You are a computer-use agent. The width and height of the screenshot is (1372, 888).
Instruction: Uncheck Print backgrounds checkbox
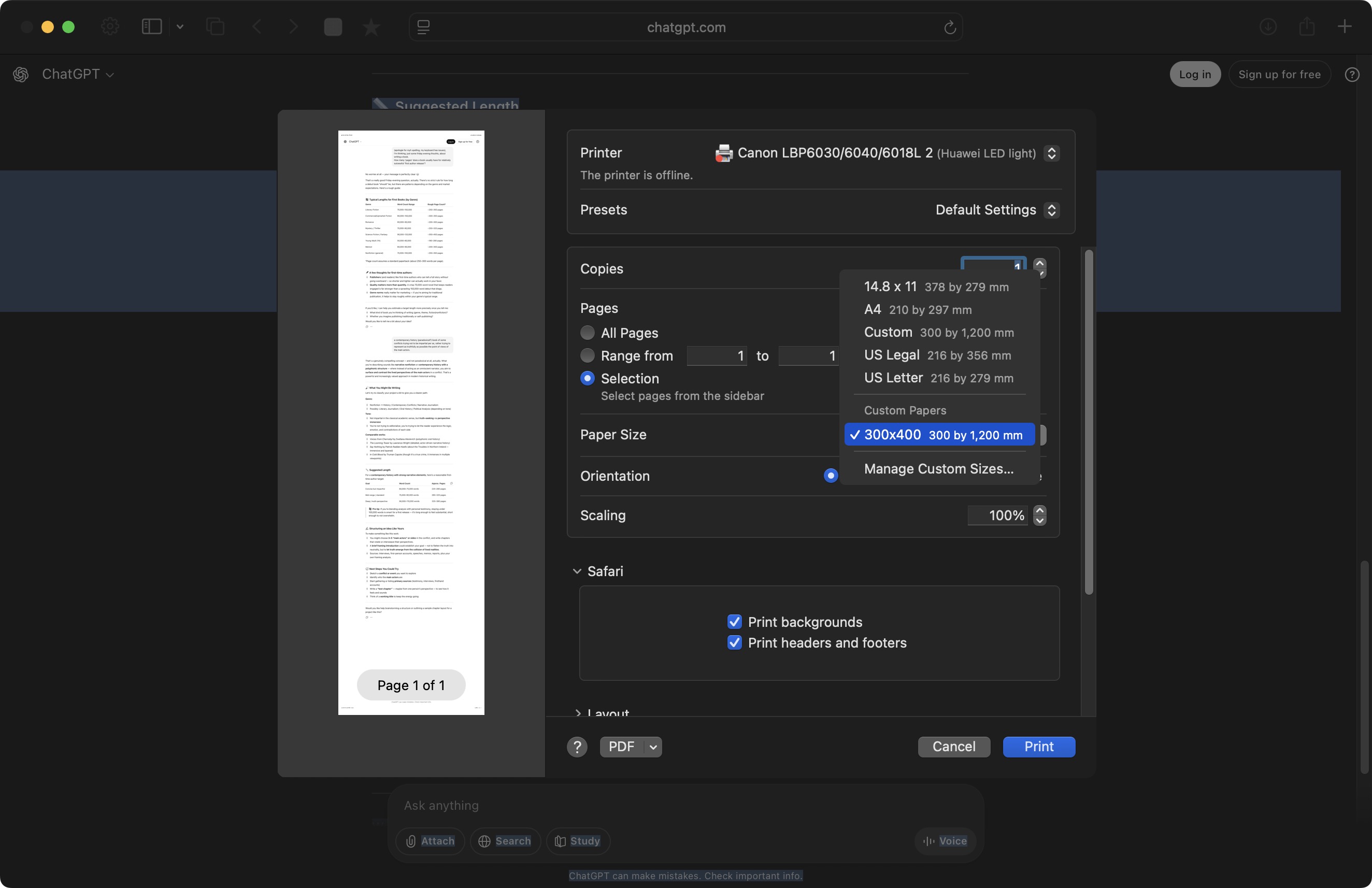(734, 622)
